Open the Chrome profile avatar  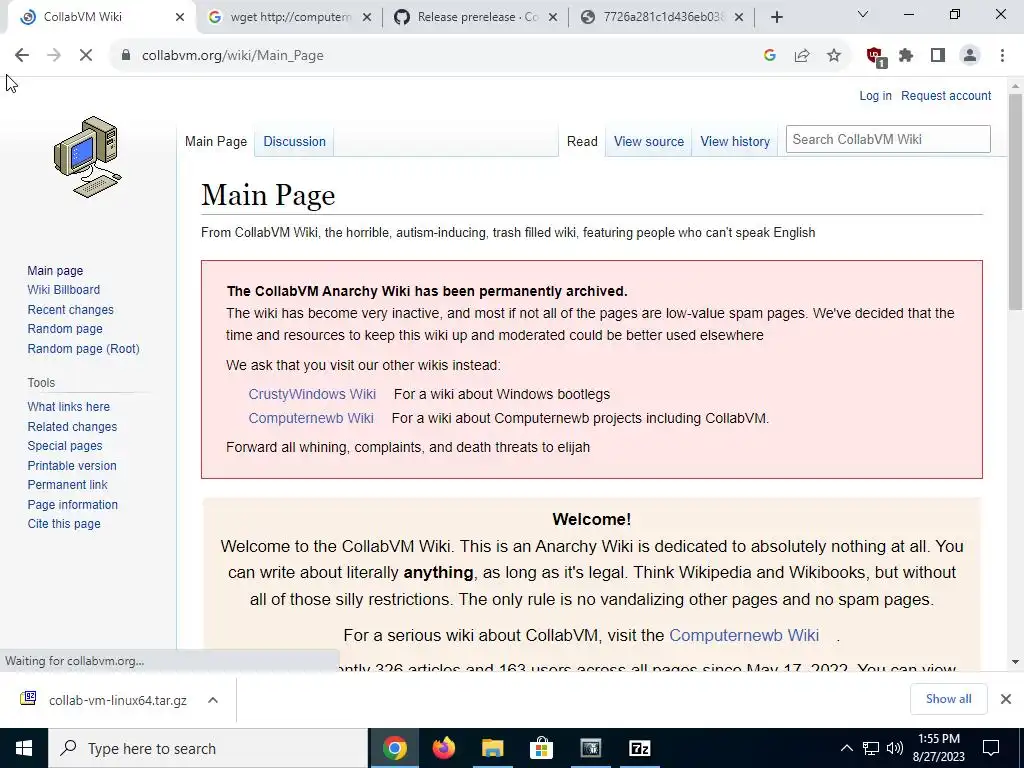click(970, 56)
